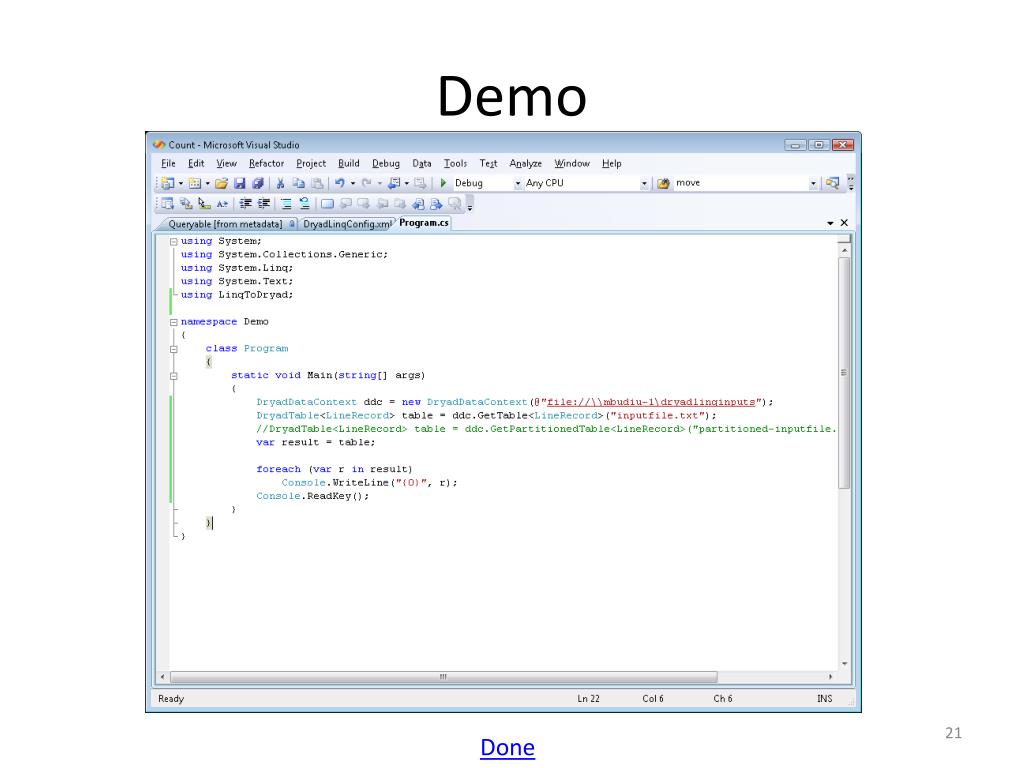The width and height of the screenshot is (1024, 768).
Task: Open the Tools menu
Action: 455,163
